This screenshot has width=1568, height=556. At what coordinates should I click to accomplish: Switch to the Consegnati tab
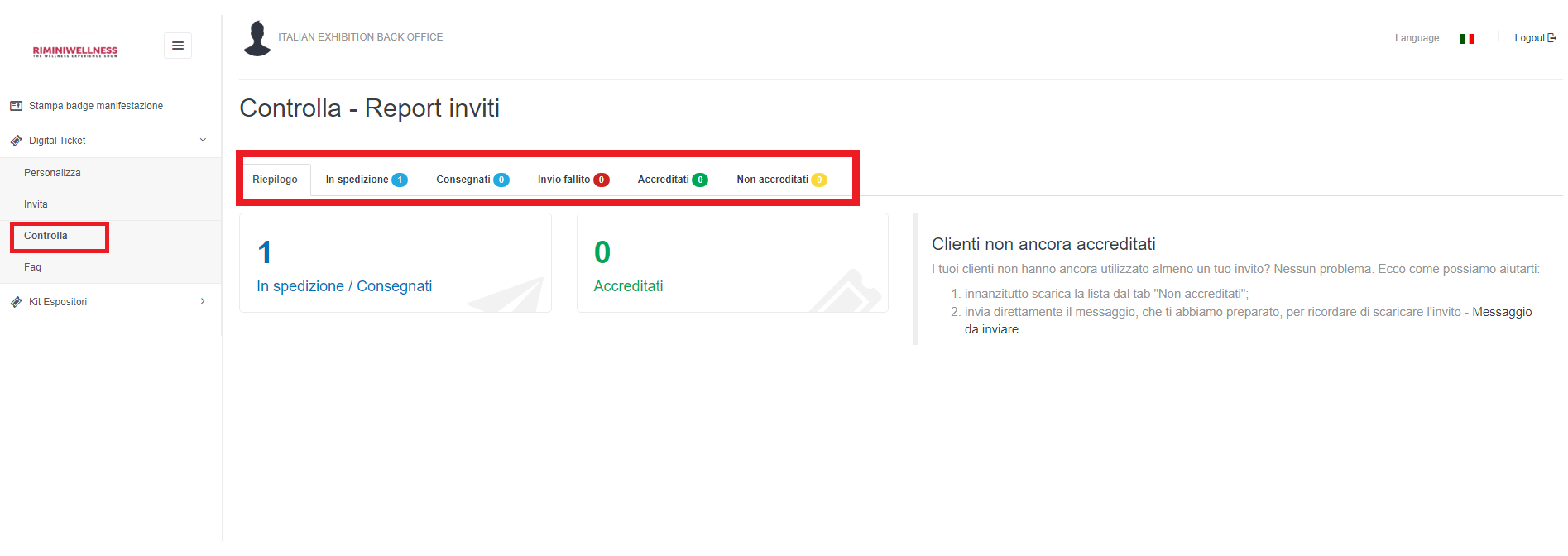tap(463, 180)
